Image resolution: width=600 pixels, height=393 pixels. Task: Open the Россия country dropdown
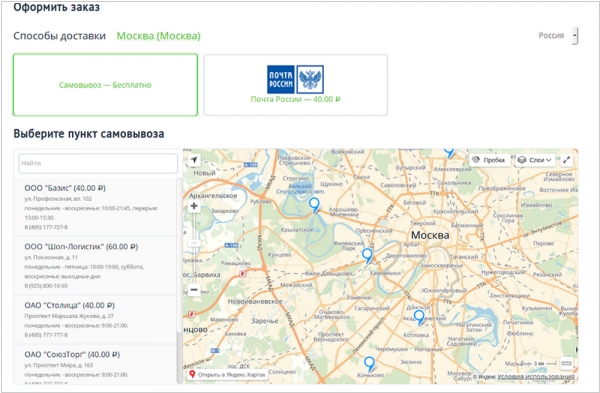tap(558, 36)
